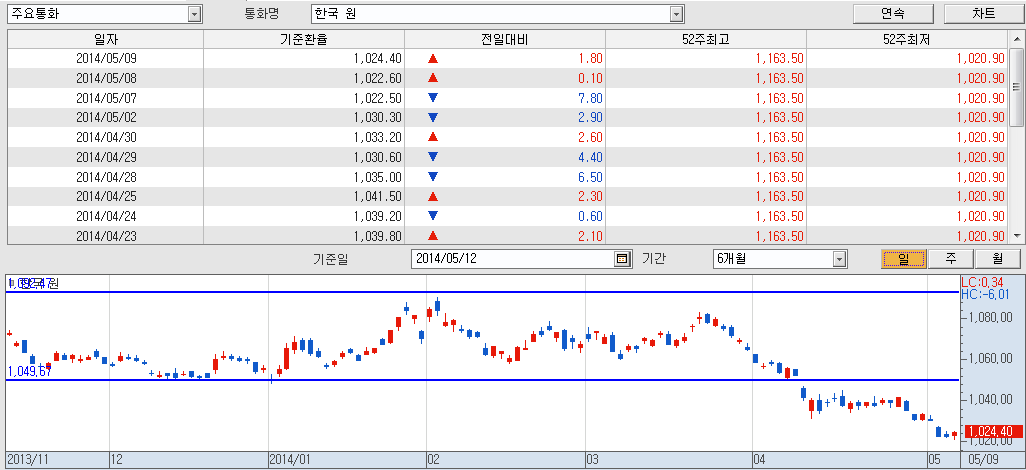The image size is (1026, 470).
Task: Click the up arrow in 2014/05/09 row
Action: point(432,58)
